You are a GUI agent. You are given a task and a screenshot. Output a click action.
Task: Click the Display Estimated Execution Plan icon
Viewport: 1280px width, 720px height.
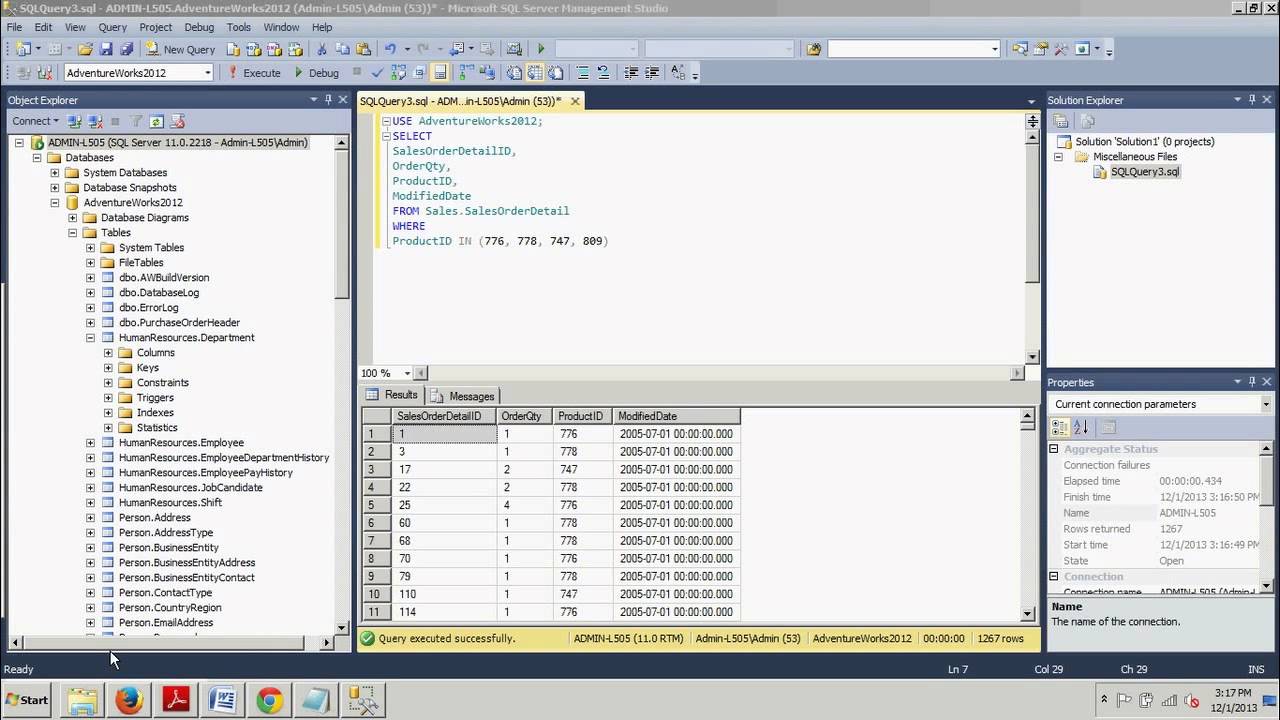tap(398, 73)
